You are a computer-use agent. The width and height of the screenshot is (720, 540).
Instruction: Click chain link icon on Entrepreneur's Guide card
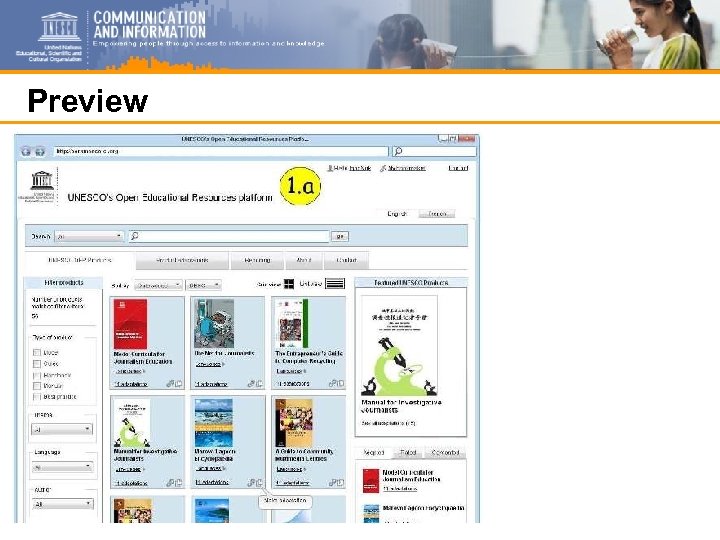pyautogui.click(x=332, y=383)
